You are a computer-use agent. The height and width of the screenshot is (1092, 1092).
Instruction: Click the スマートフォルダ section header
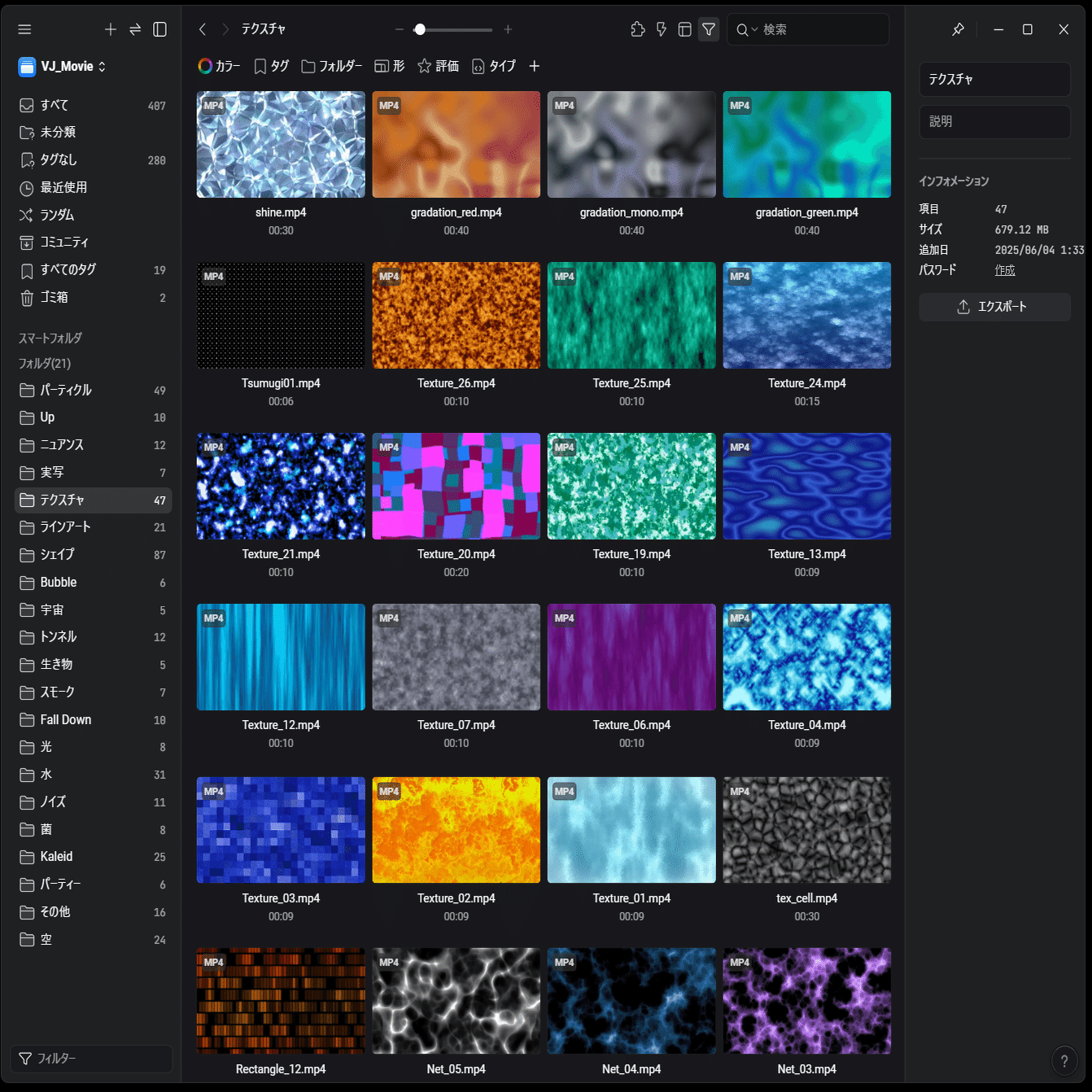(50, 339)
